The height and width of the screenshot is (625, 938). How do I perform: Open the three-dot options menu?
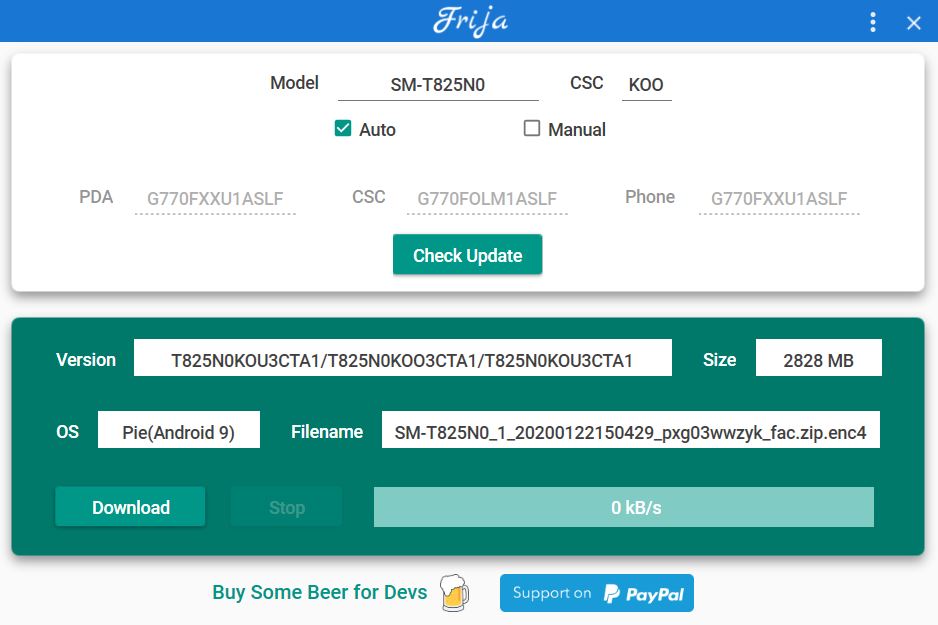click(873, 22)
